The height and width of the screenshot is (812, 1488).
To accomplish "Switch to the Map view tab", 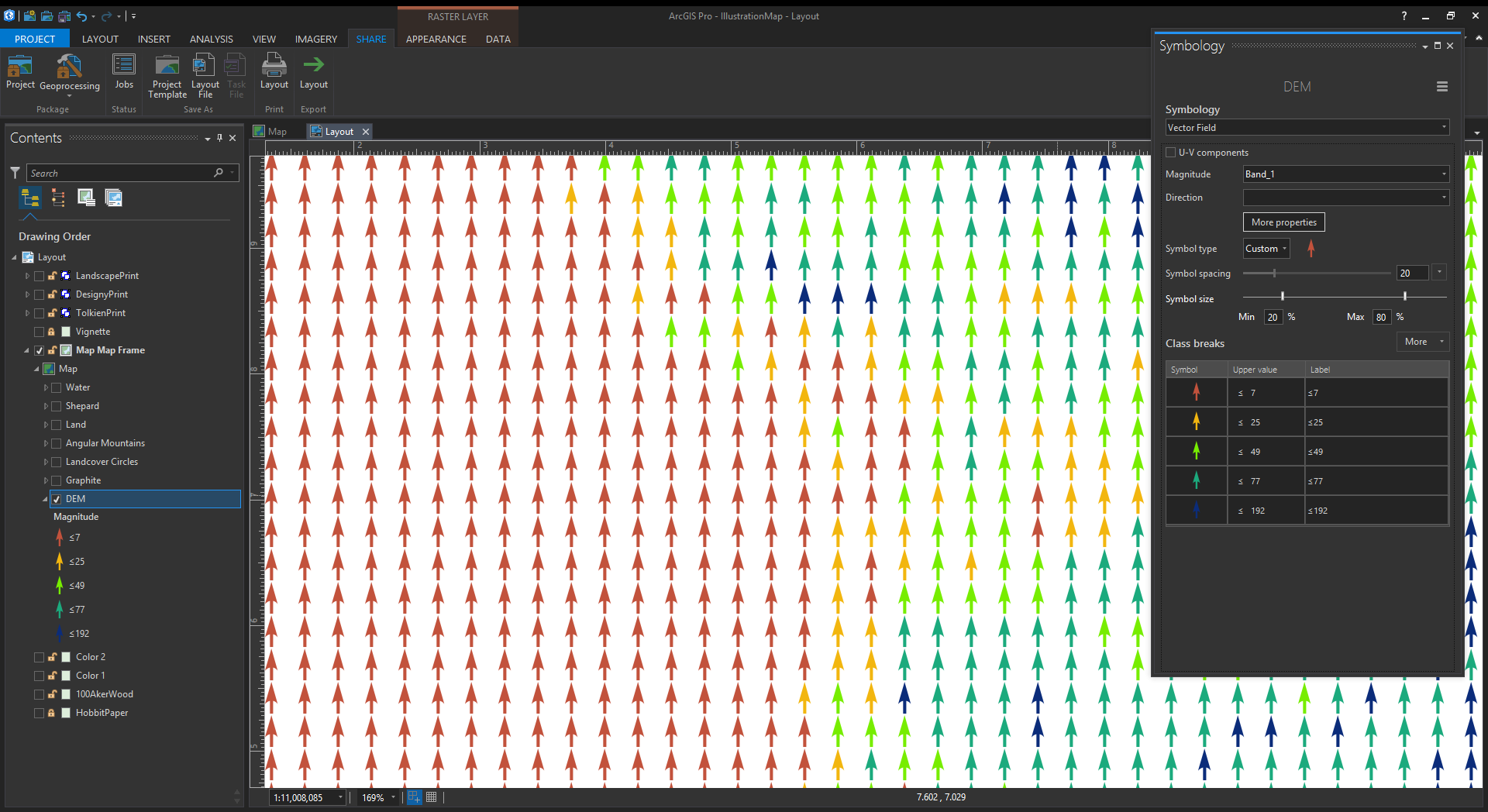I will point(270,132).
